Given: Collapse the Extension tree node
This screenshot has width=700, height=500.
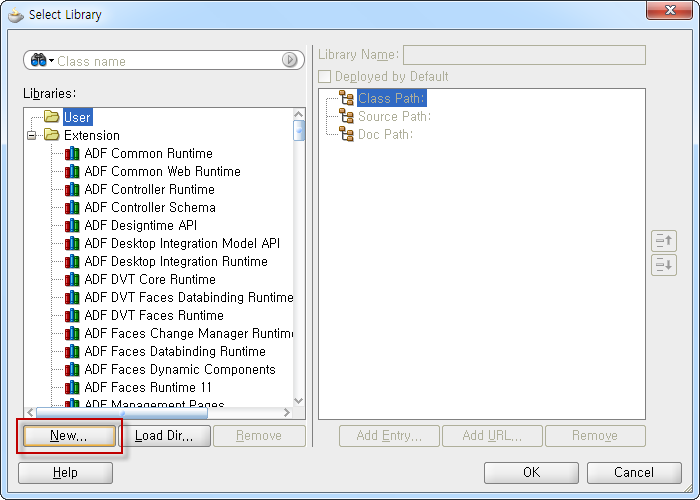Looking at the screenshot, I should pos(31,135).
